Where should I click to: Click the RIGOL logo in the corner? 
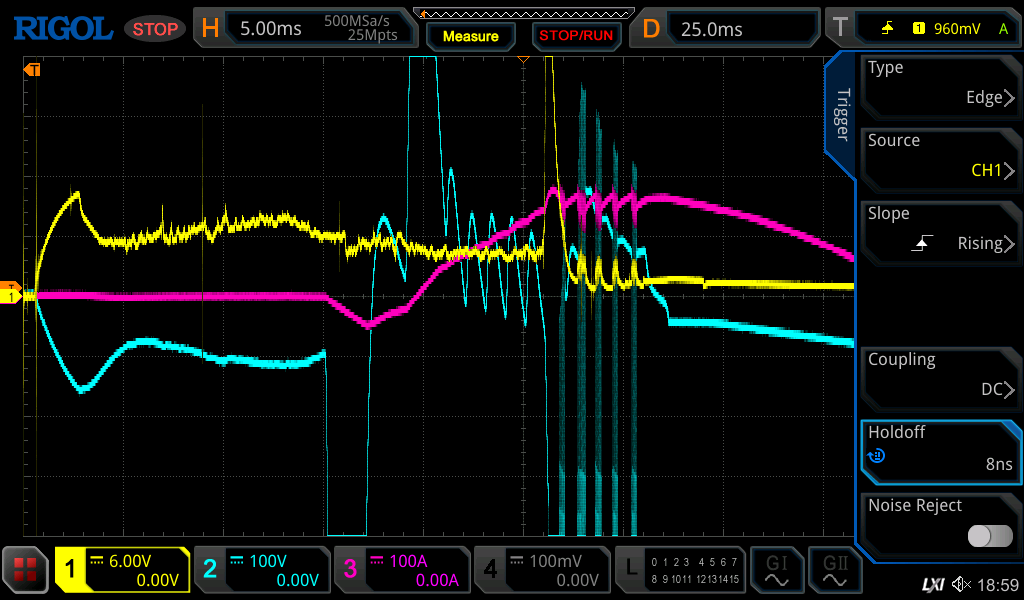[62, 28]
